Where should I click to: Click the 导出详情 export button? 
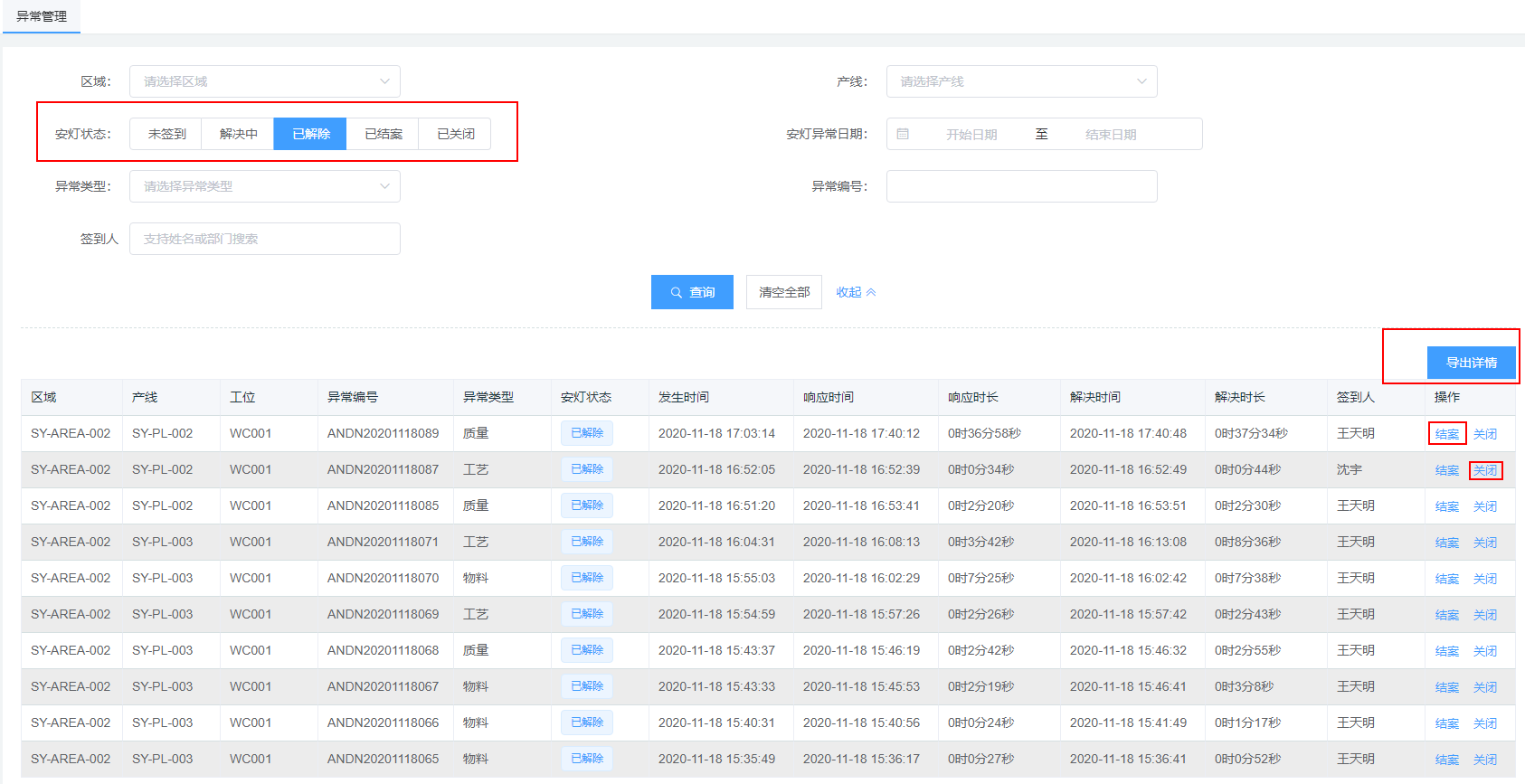click(x=1471, y=363)
